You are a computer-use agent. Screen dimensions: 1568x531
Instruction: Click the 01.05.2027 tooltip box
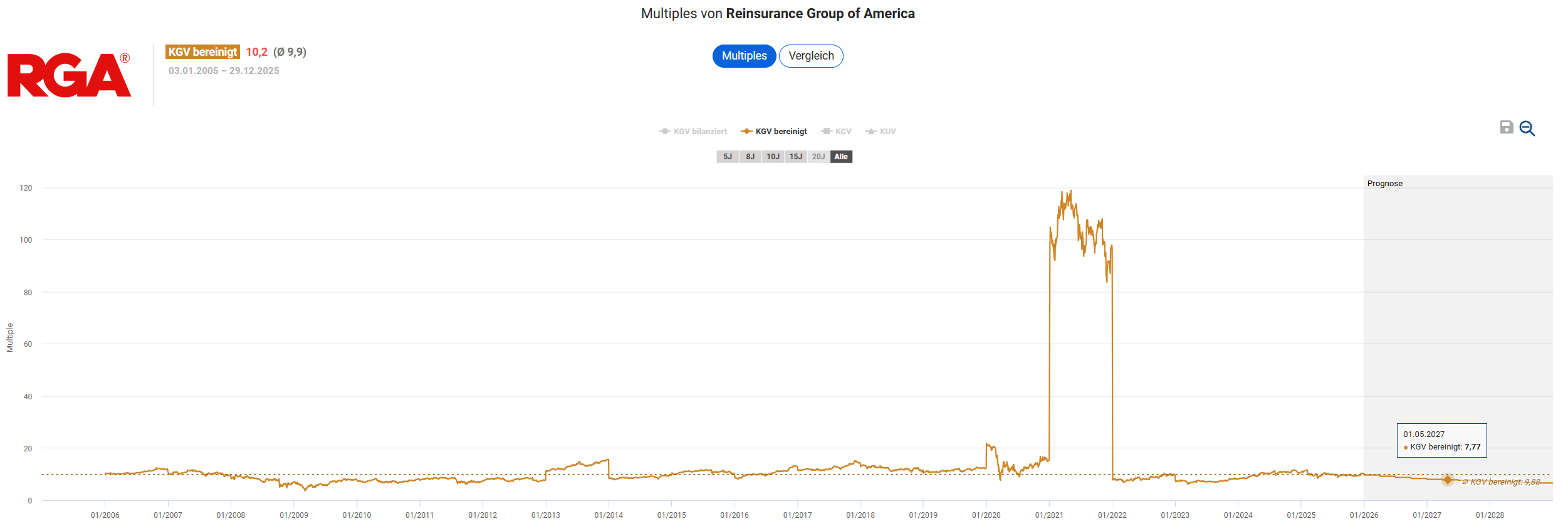[x=1441, y=440]
